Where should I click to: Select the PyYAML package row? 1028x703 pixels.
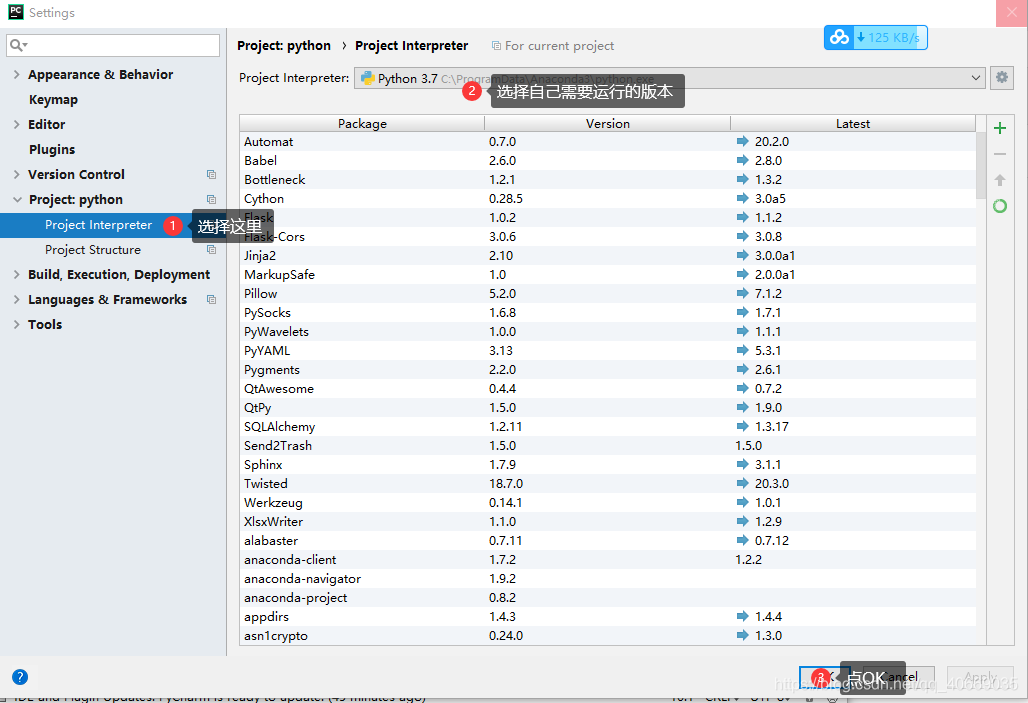point(608,350)
